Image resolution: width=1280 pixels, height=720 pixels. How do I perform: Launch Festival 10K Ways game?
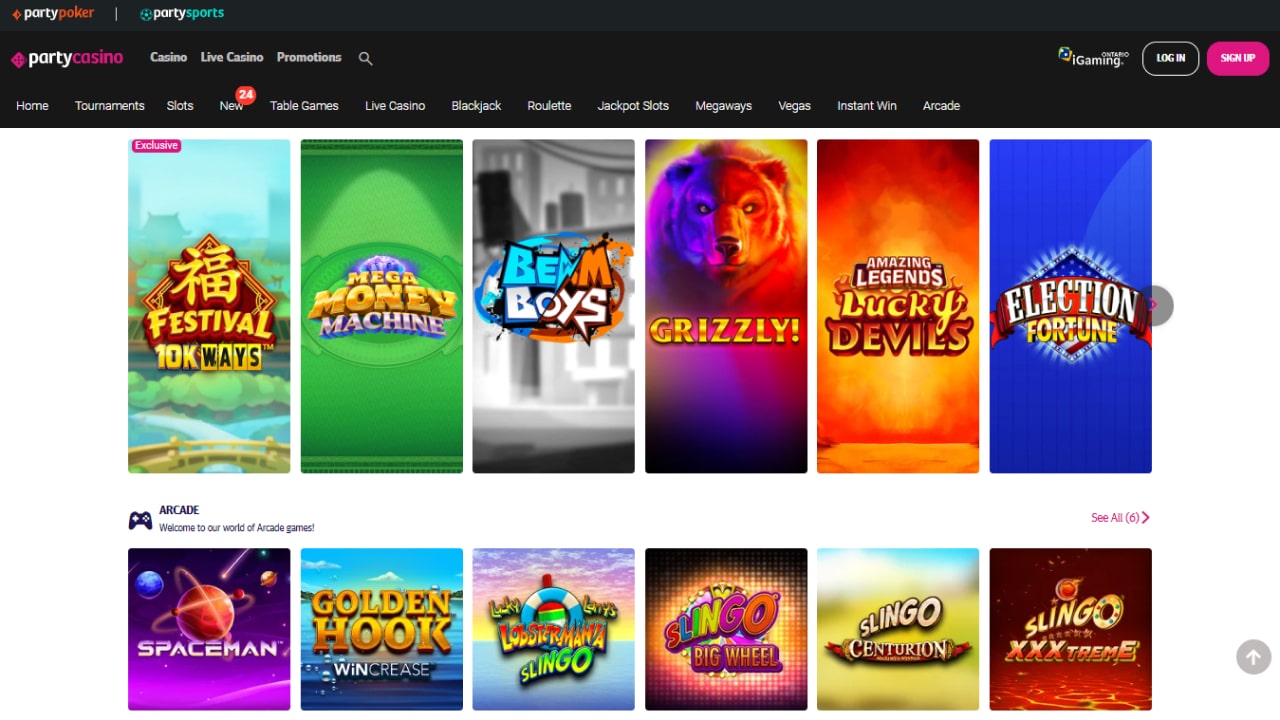click(209, 306)
